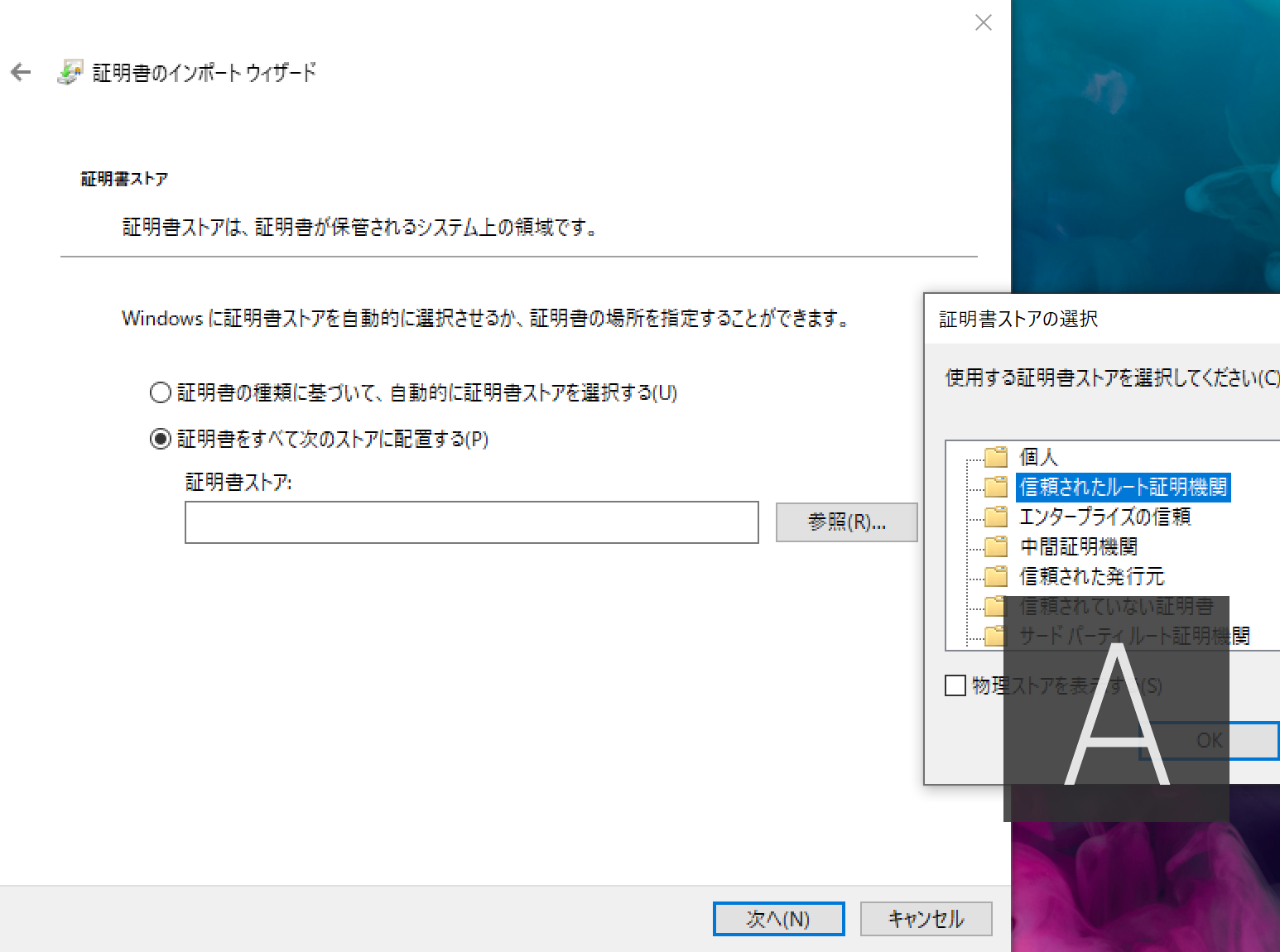Click the 証明書ストア text input field
The width and height of the screenshot is (1280, 952).
coord(472,522)
